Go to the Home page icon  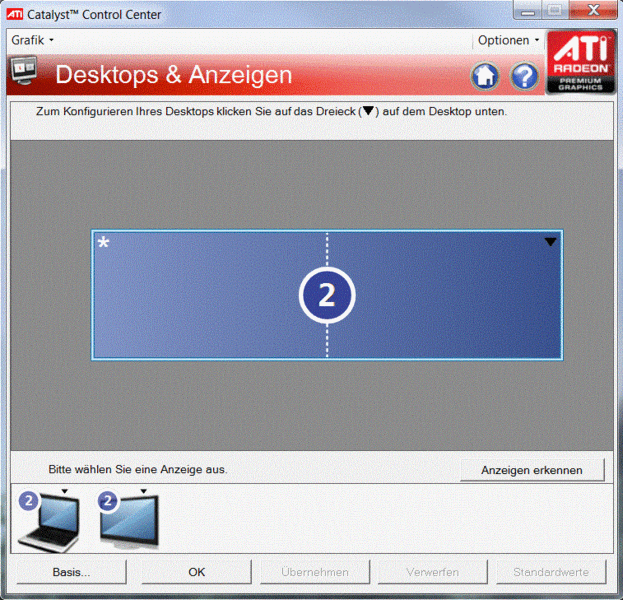[x=485, y=75]
